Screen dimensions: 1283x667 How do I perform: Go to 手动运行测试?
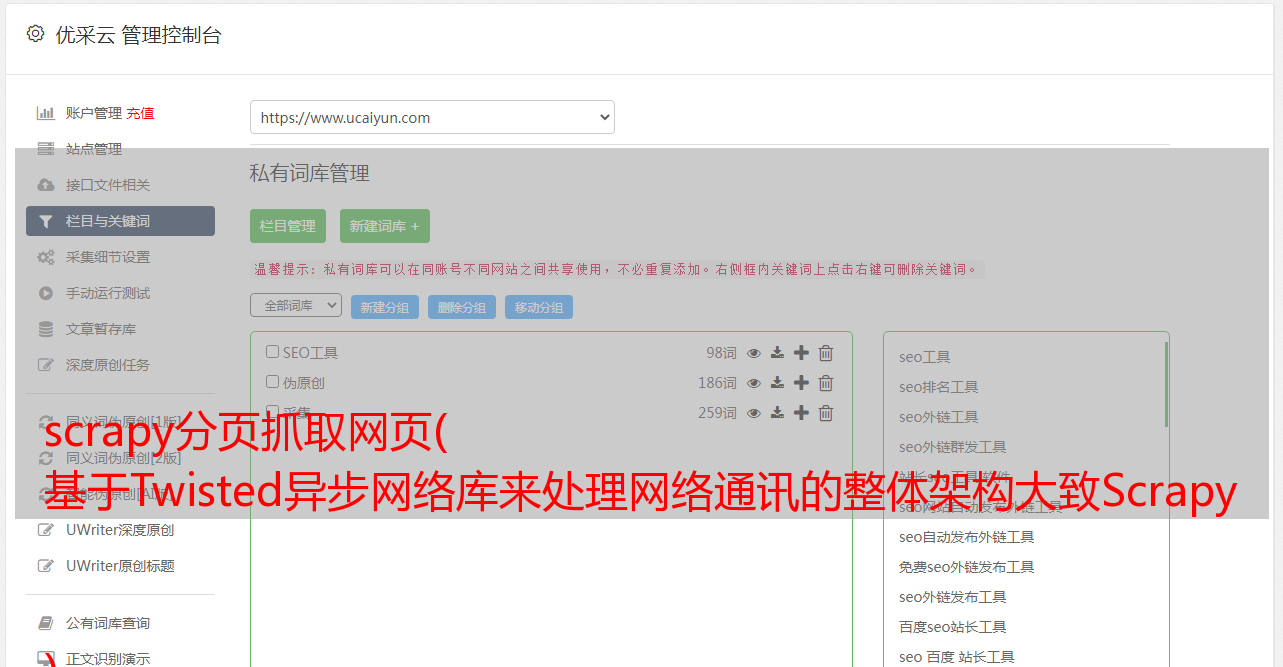pyautogui.click(x=108, y=293)
